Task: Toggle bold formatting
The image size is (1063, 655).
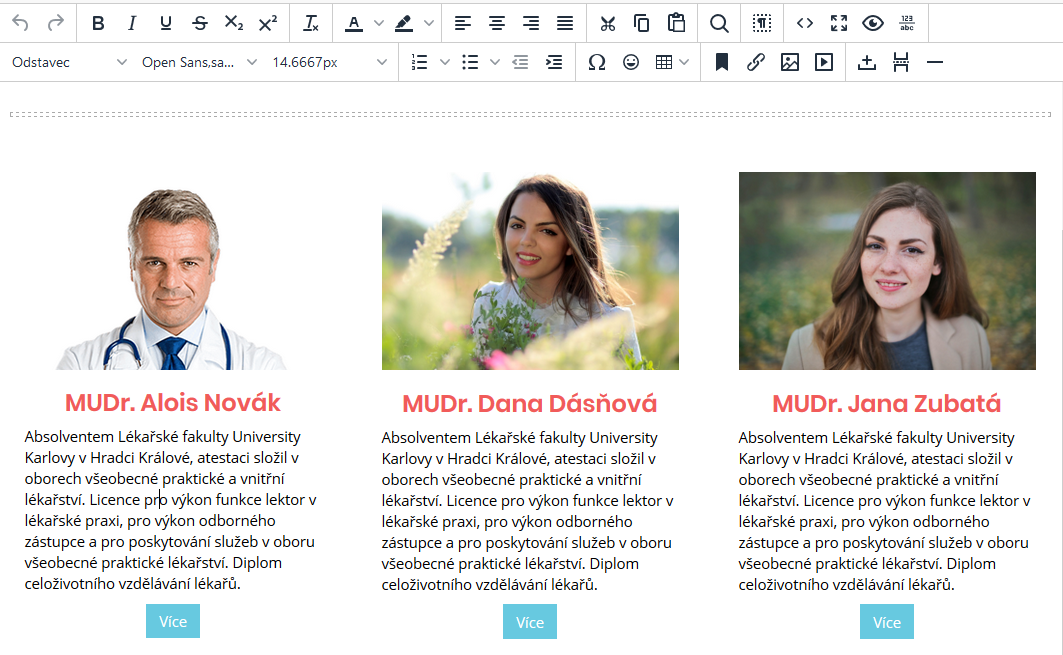Action: (x=98, y=23)
